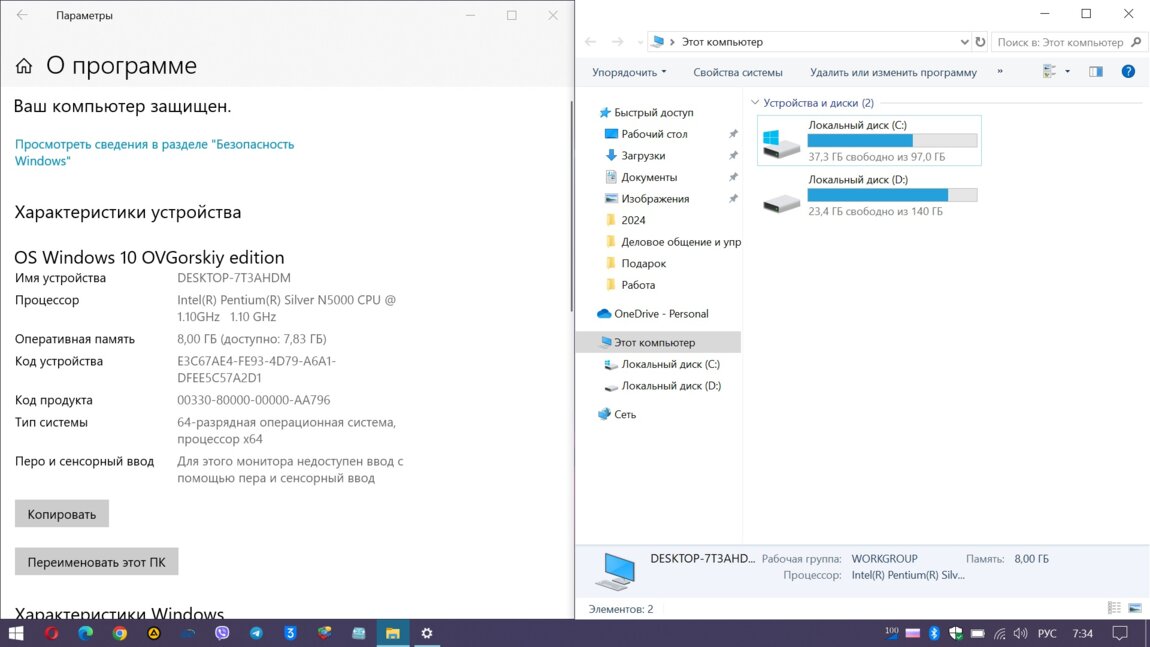Open the Windows Start menu

tap(16, 633)
